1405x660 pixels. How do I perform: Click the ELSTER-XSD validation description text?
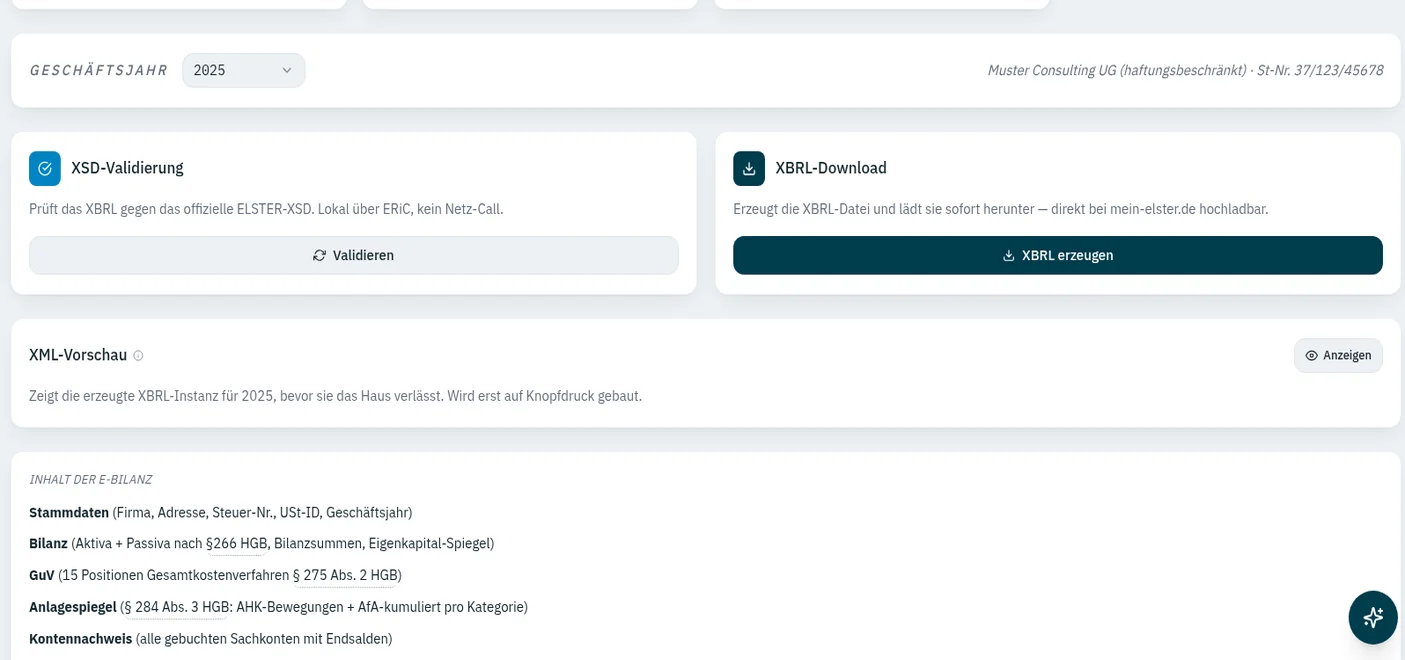tap(266, 209)
